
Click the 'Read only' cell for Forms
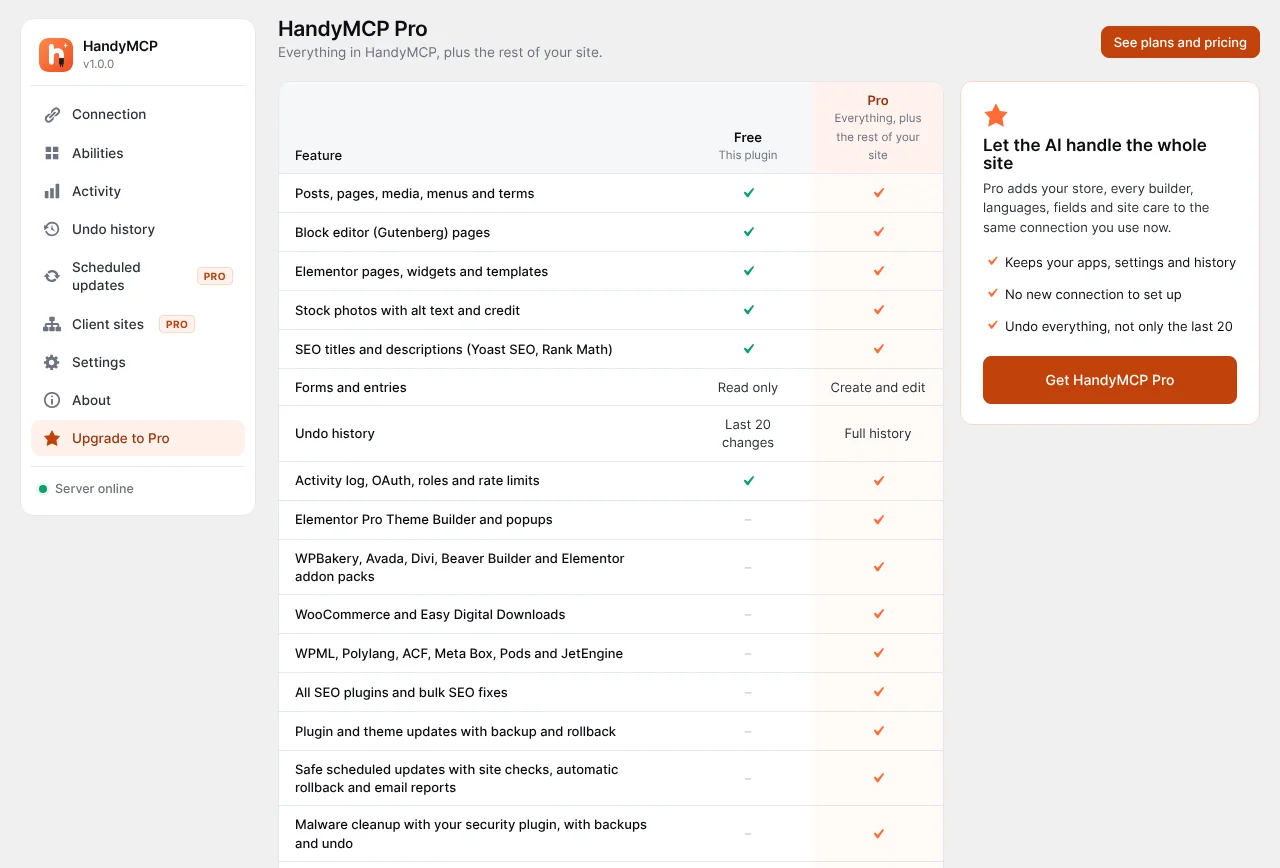tap(748, 387)
